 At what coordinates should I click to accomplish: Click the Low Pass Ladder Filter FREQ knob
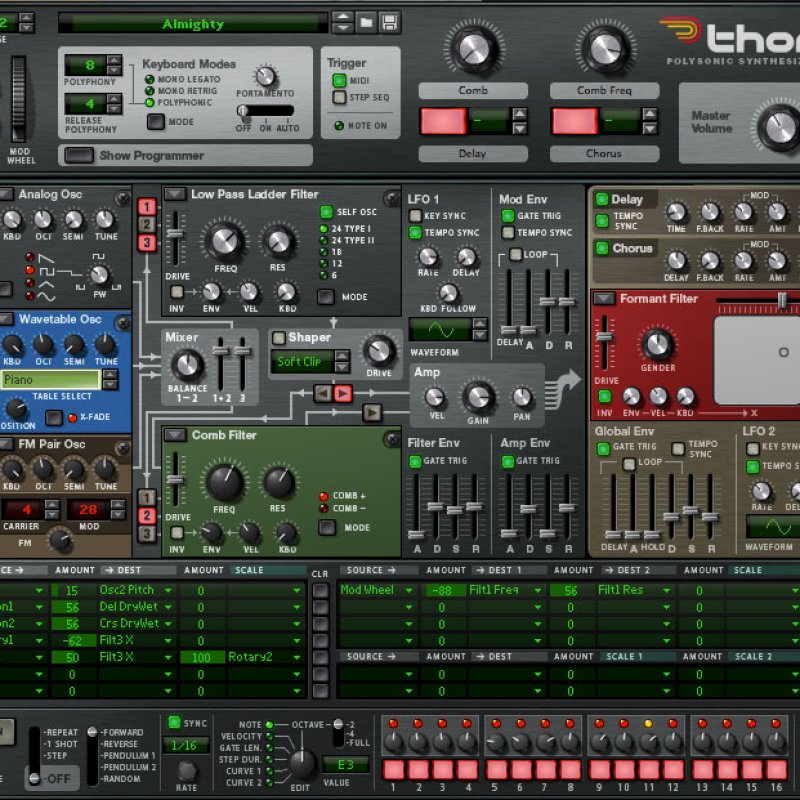click(224, 241)
